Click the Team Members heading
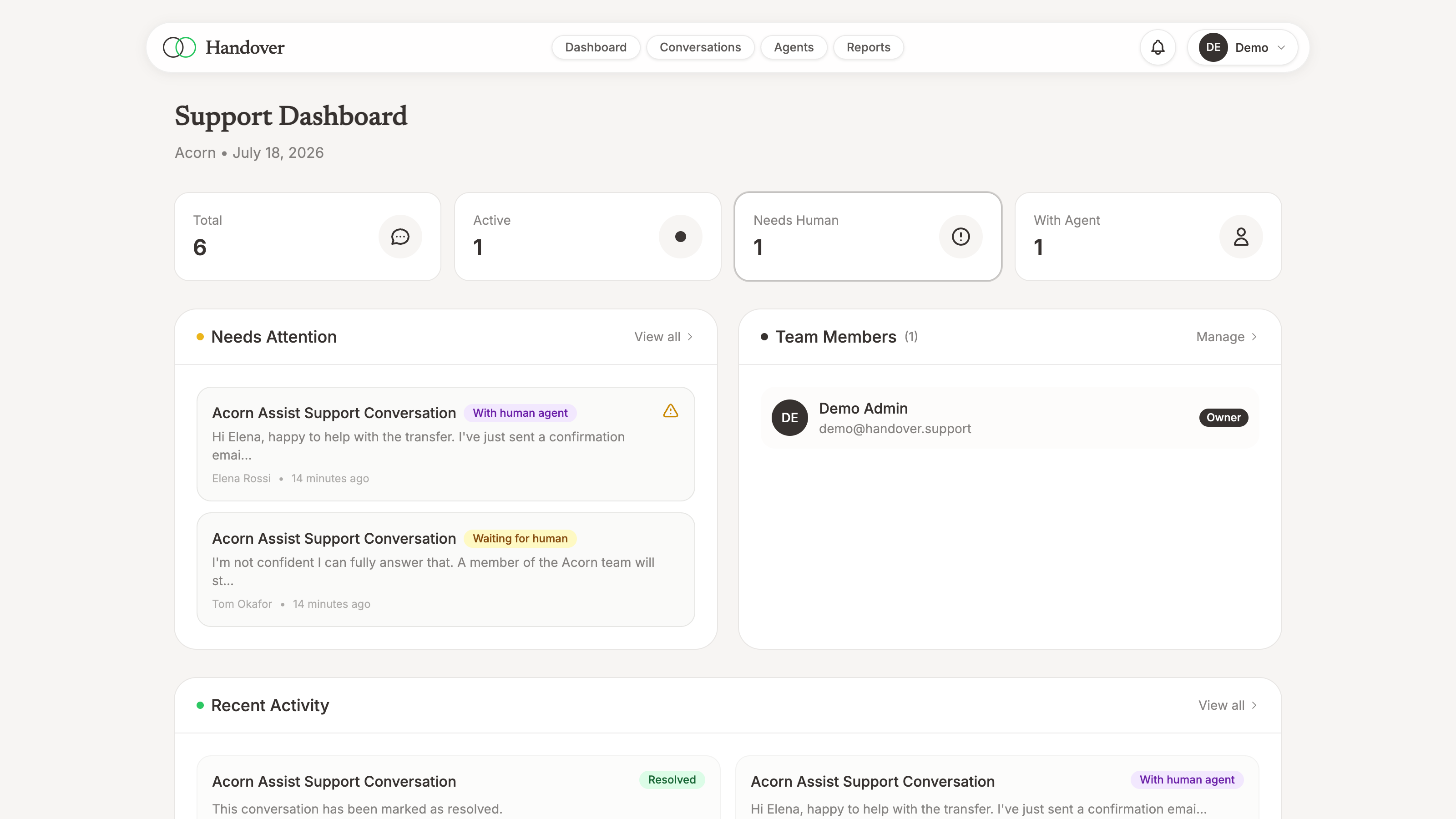The width and height of the screenshot is (1456, 819). [x=835, y=337]
